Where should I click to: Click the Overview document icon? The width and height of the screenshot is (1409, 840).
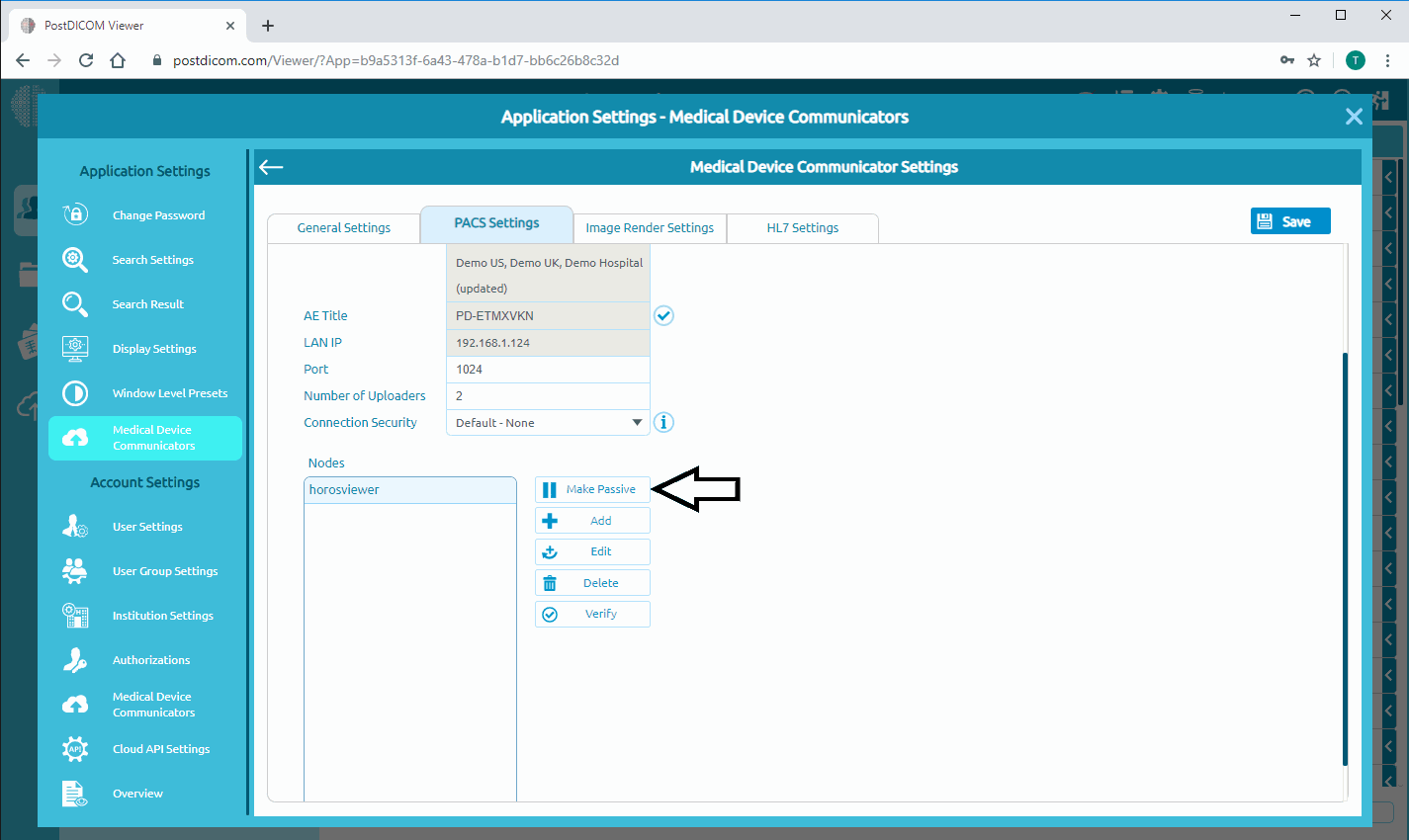click(x=75, y=793)
